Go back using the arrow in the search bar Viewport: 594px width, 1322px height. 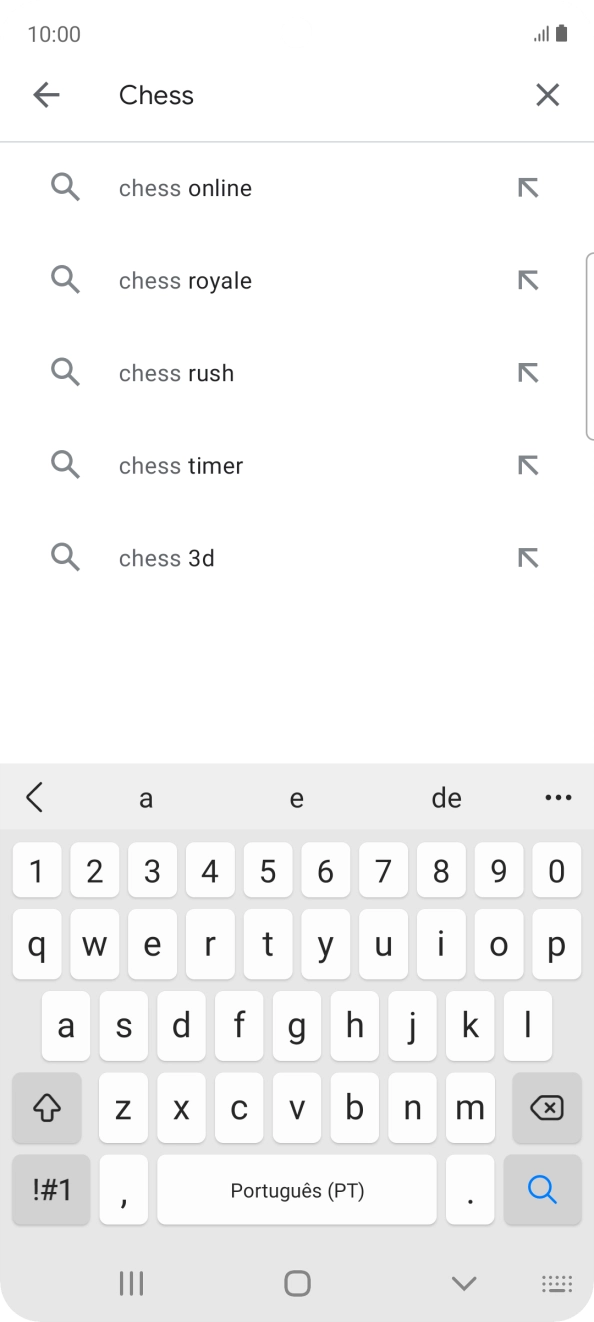46,94
